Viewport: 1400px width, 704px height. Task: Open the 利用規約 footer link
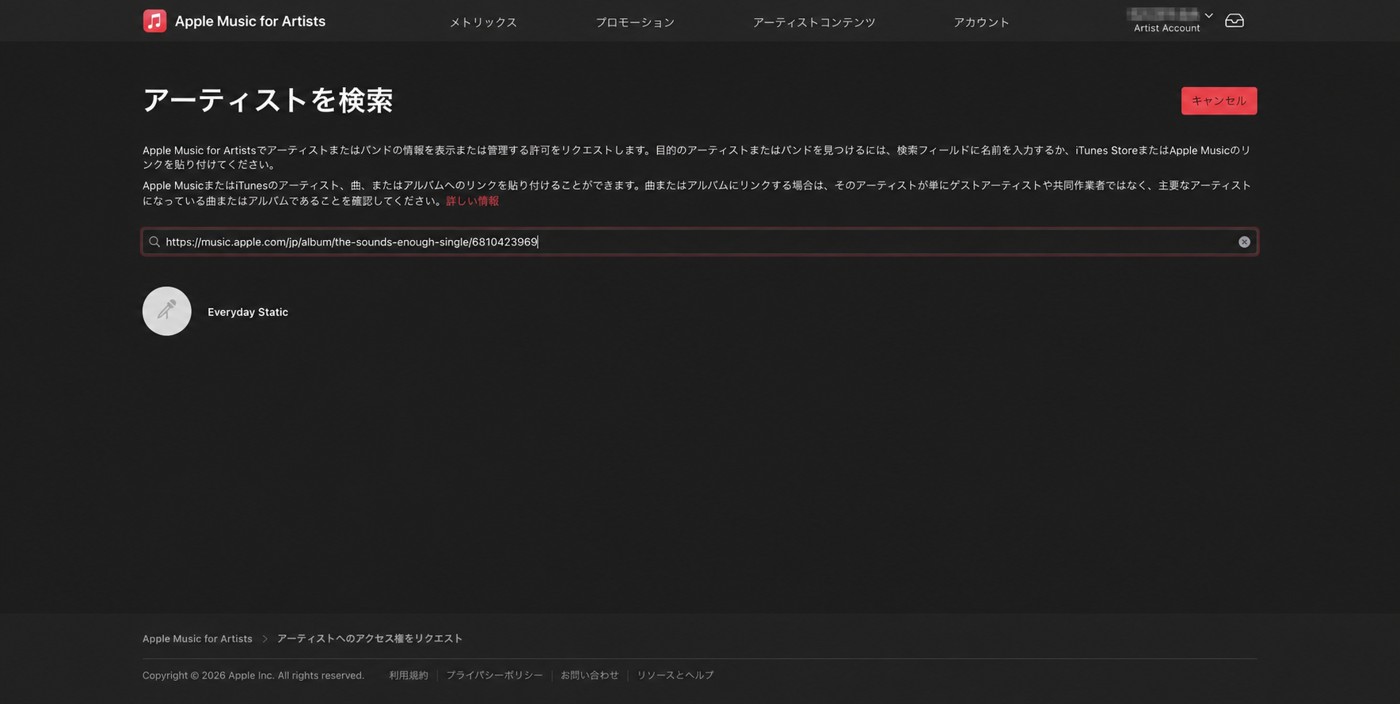pyautogui.click(x=408, y=676)
